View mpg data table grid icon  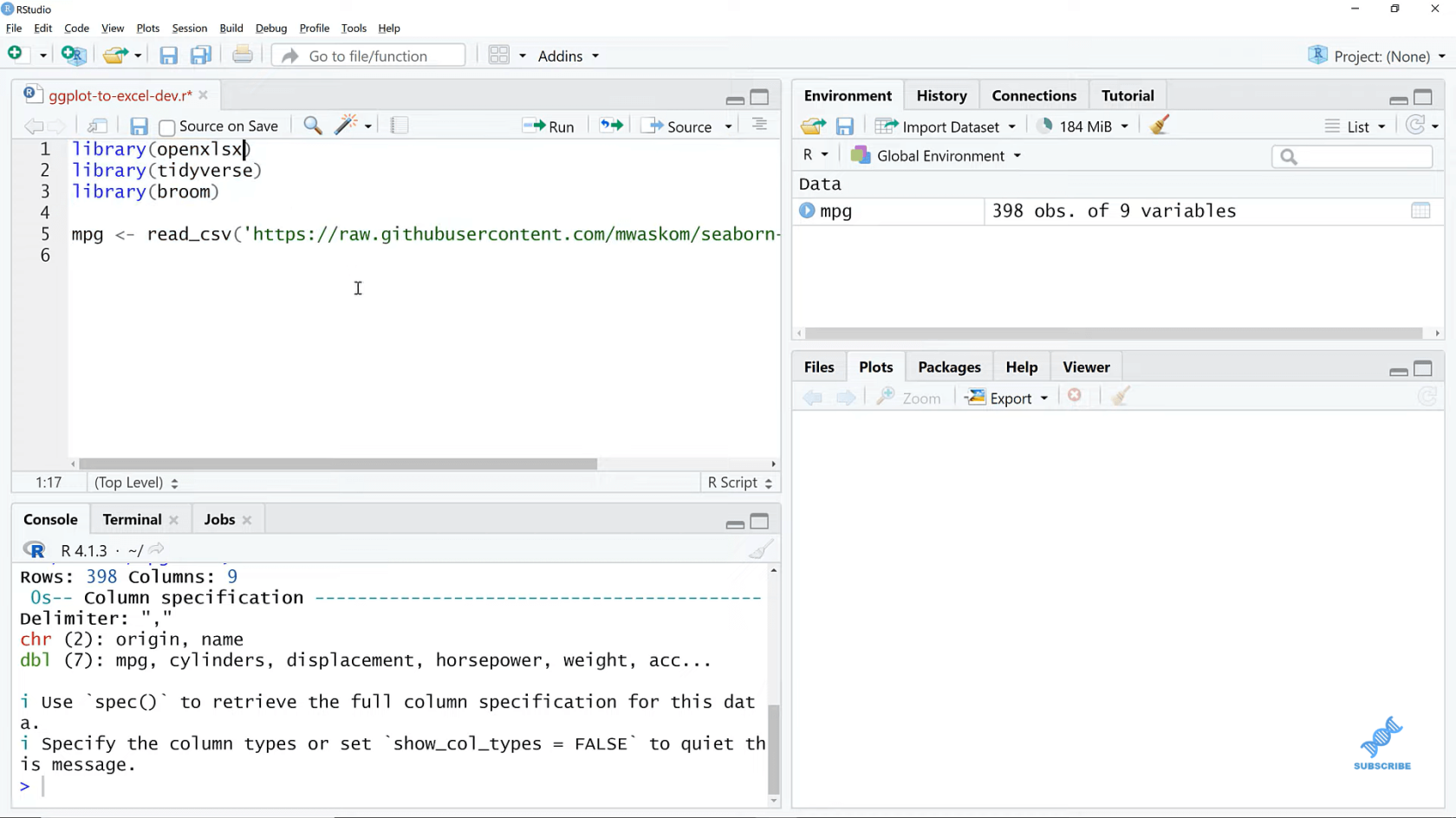click(x=1420, y=211)
